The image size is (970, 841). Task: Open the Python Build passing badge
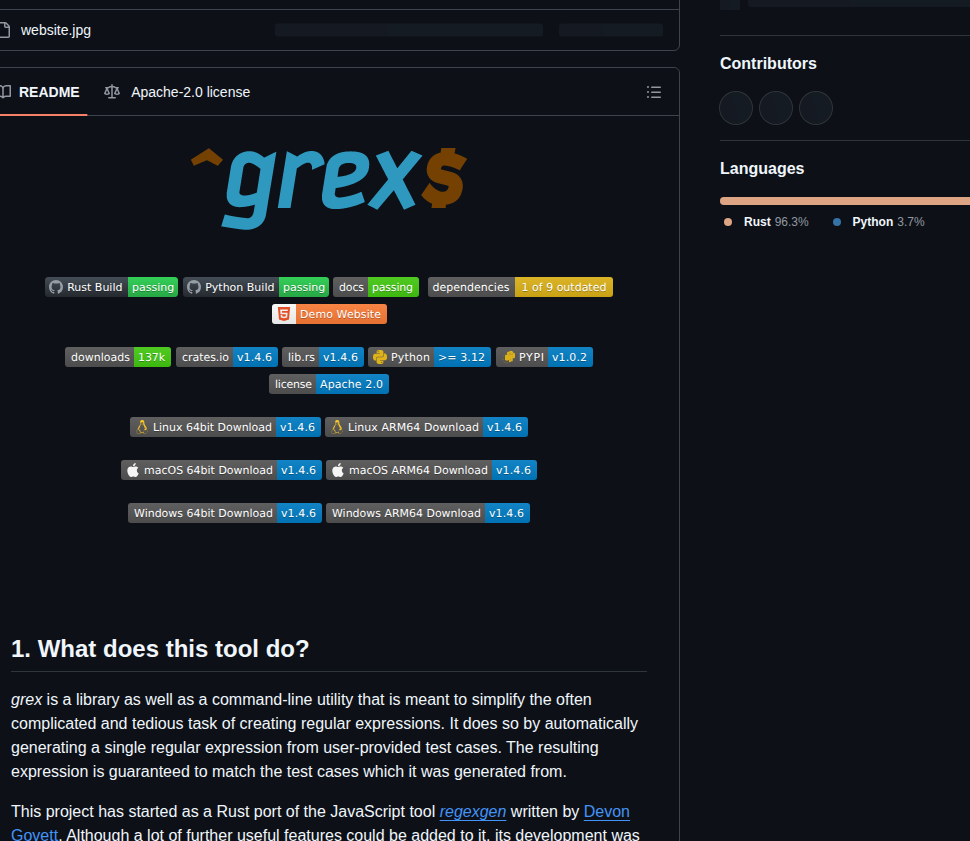(x=256, y=287)
